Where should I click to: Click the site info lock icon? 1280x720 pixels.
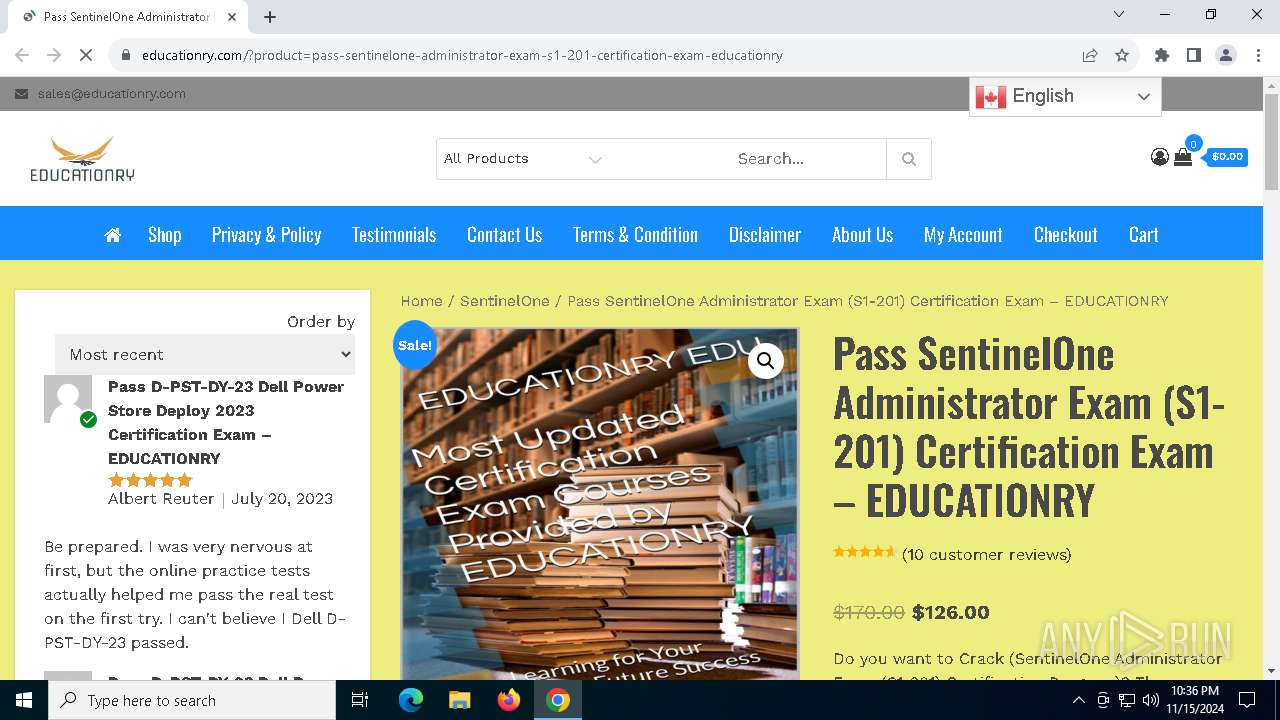(x=126, y=55)
